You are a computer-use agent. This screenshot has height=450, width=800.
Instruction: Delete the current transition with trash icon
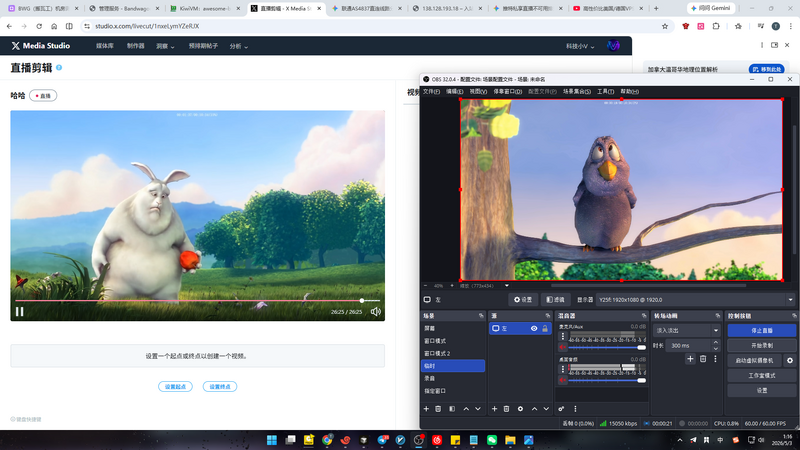(703, 359)
